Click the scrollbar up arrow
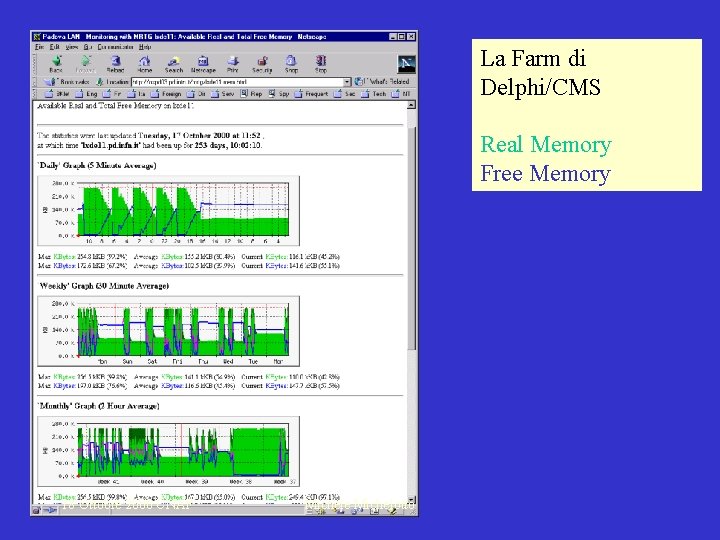Screen dimensions: 720x540 411,105
